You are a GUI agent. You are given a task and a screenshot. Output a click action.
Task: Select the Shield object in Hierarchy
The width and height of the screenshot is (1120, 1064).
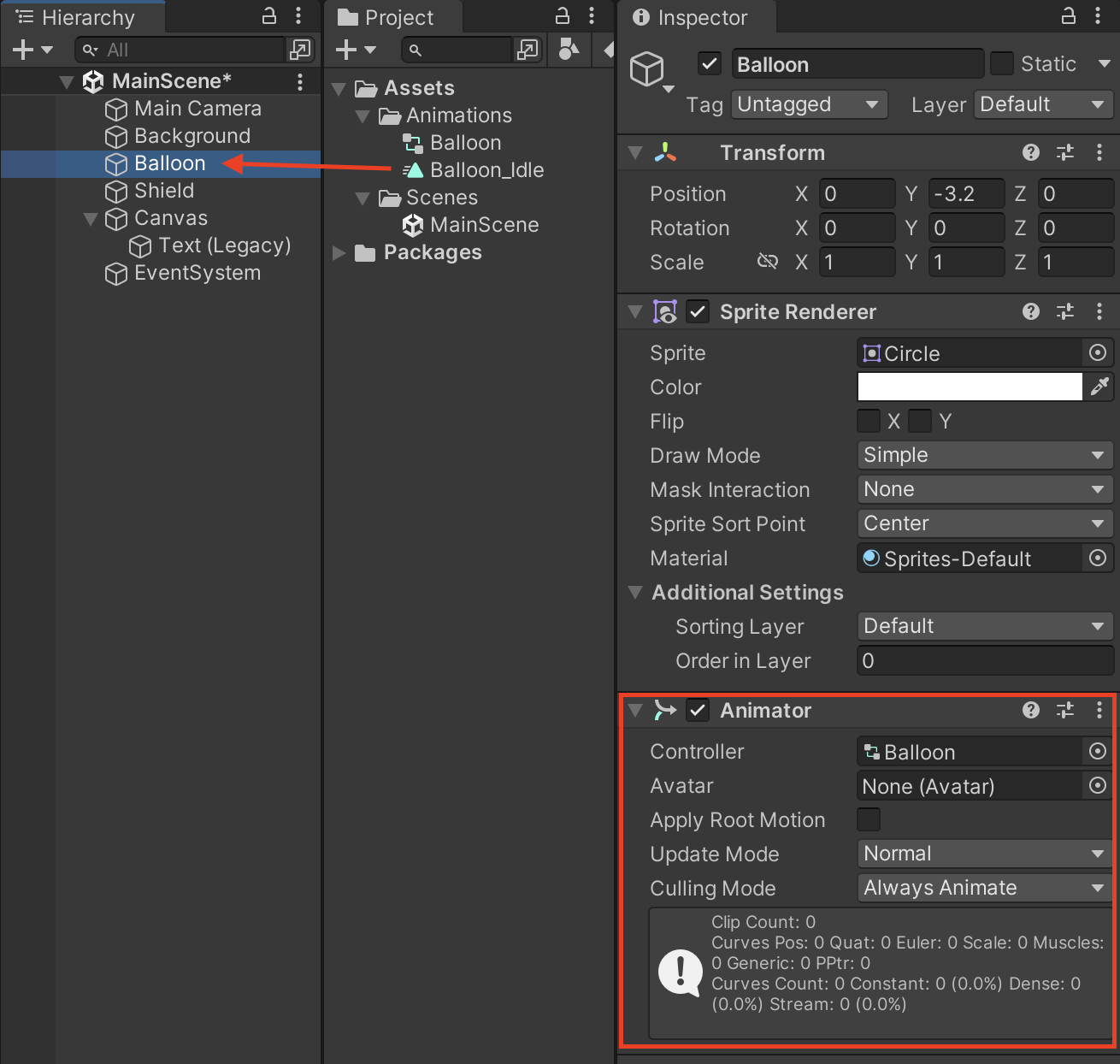point(163,191)
